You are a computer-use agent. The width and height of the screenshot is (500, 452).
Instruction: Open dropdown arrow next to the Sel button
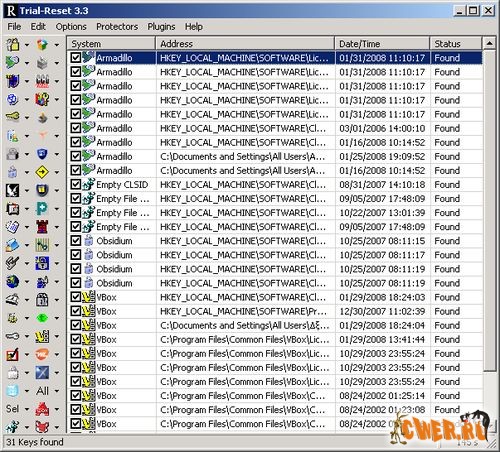point(27,409)
